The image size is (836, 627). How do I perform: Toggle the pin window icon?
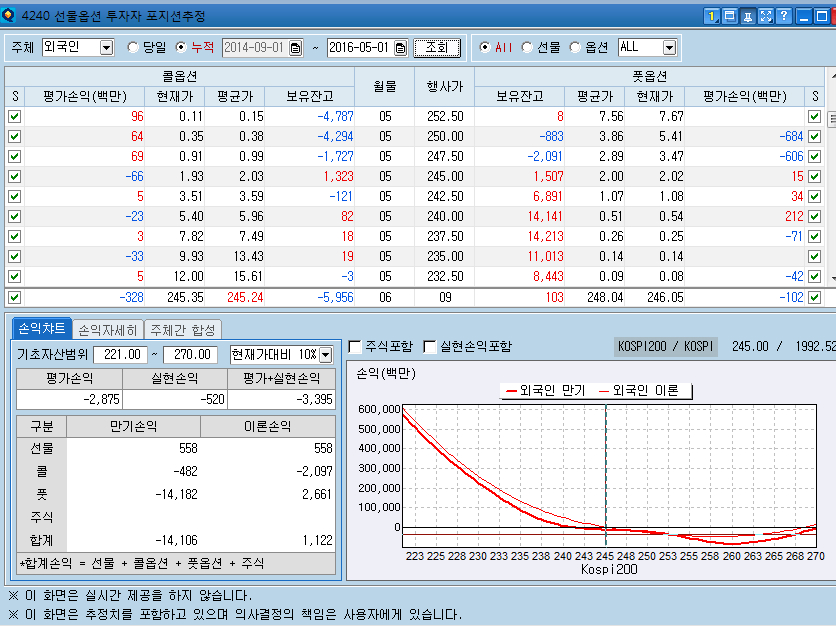pos(748,15)
